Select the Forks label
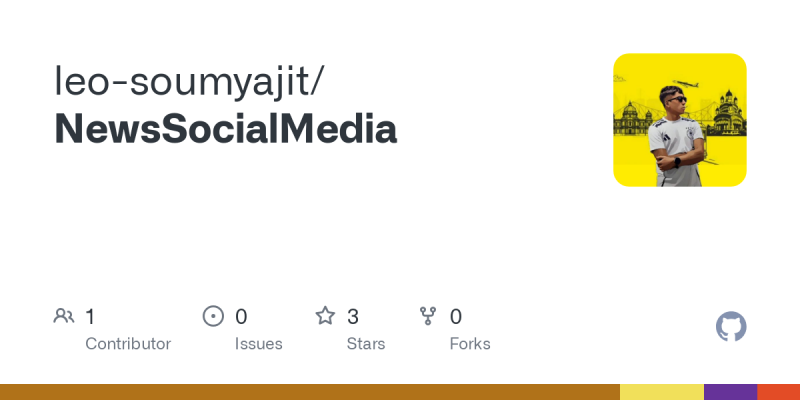 pos(470,344)
